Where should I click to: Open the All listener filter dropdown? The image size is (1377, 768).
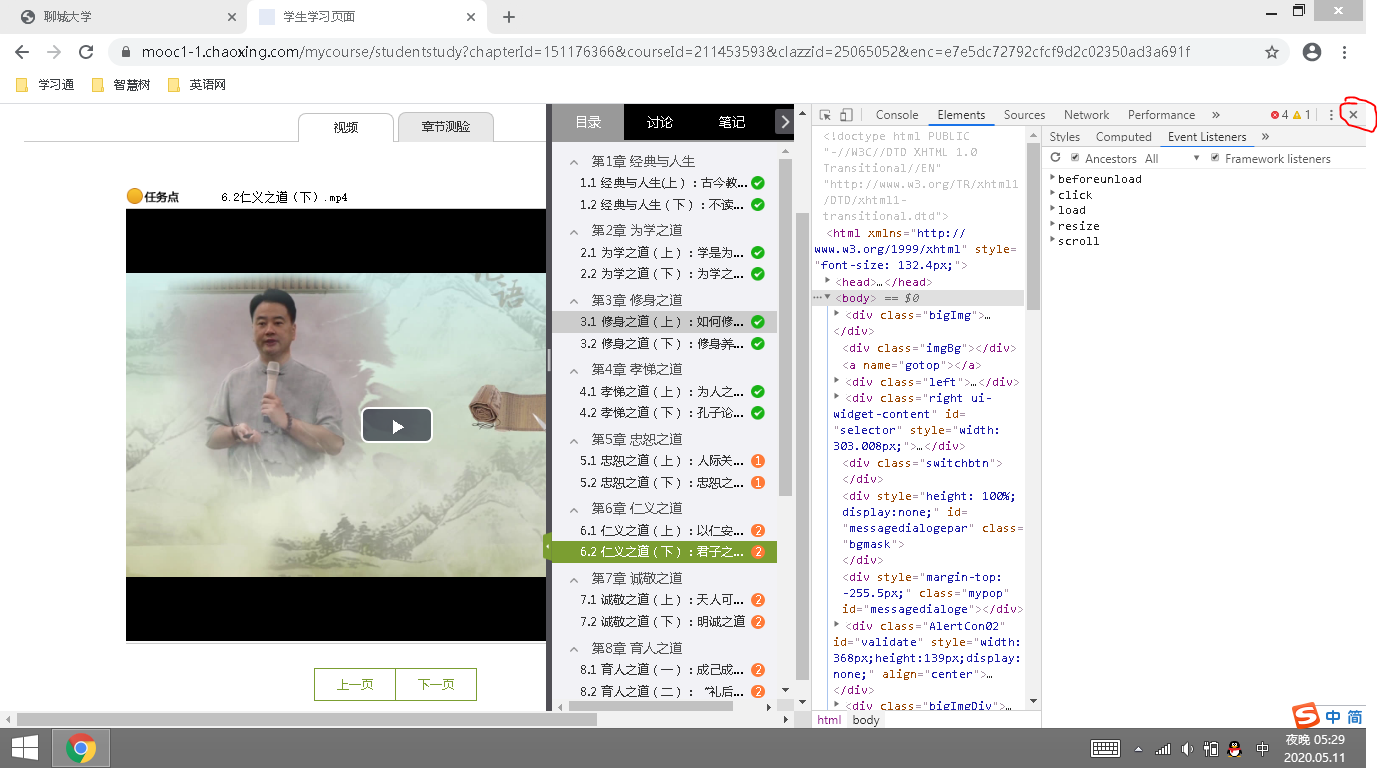(1173, 158)
